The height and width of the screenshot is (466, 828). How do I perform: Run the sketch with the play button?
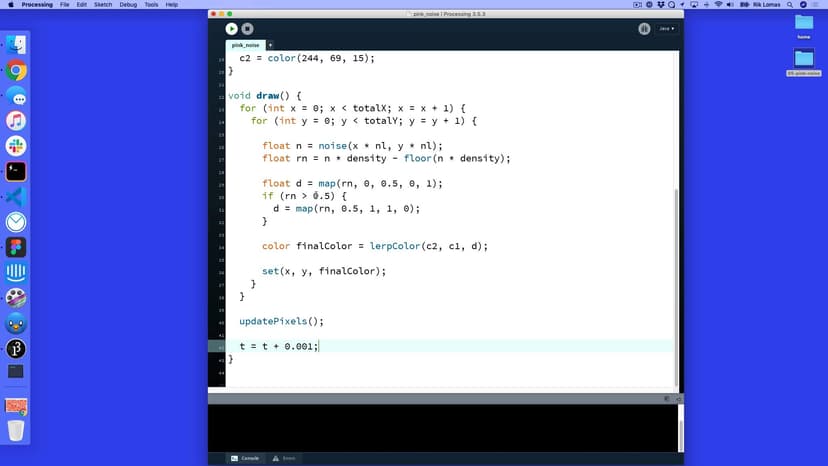coord(232,29)
